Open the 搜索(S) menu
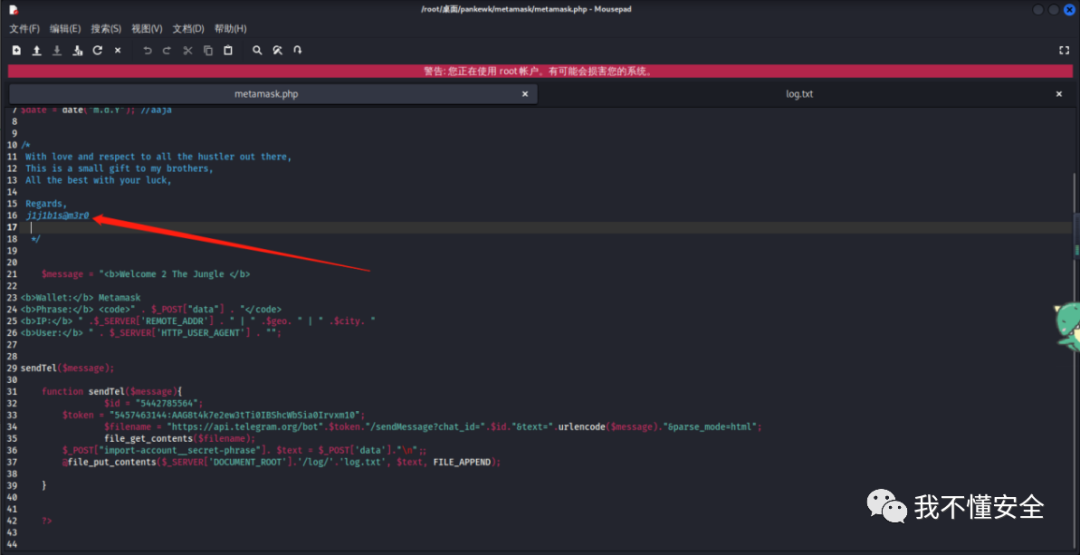Screen dimensions: 1080x555 [106, 29]
